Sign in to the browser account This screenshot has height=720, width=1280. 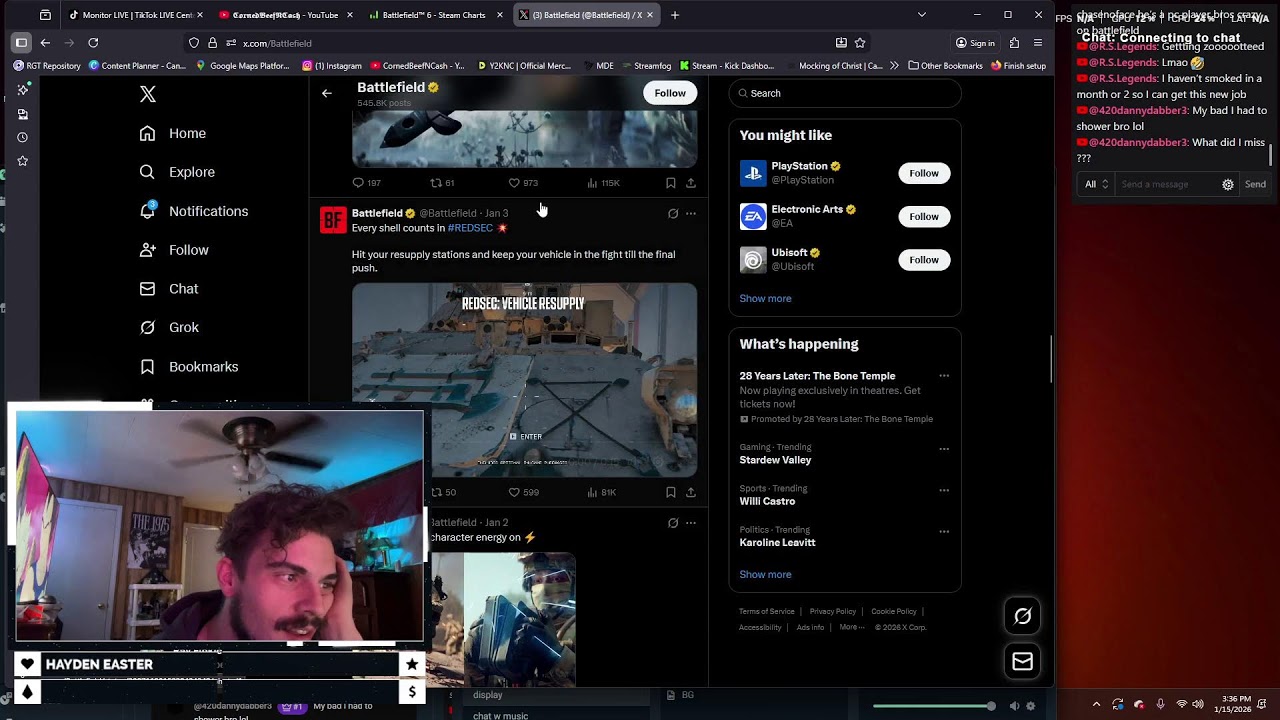[975, 43]
